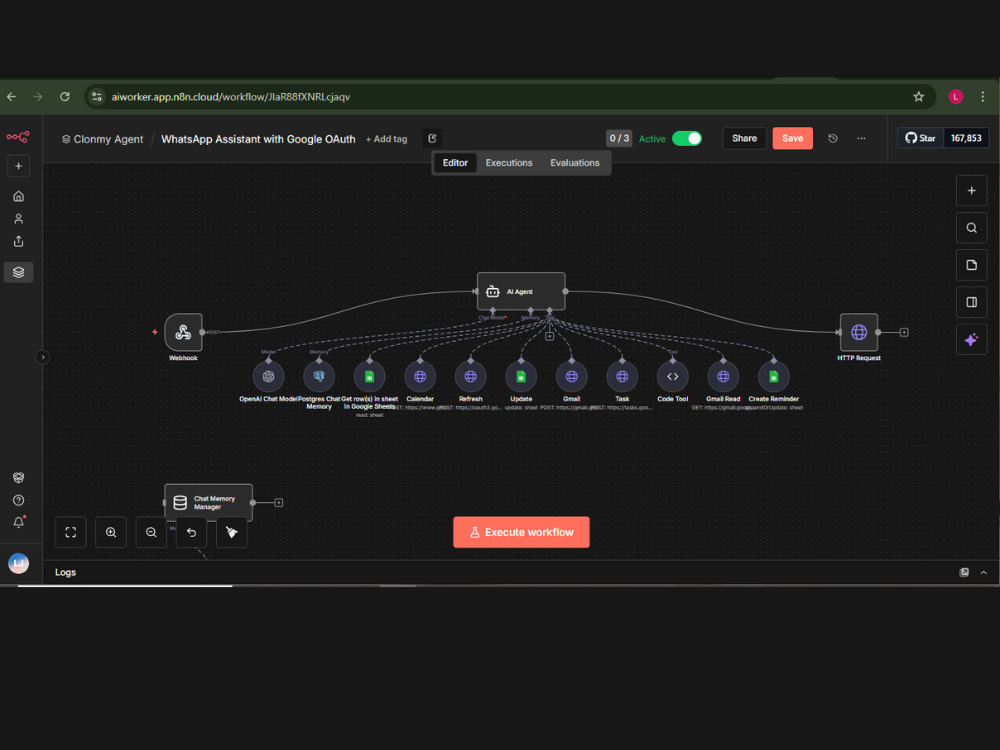The image size is (1000, 750).
Task: Click the tidy up workflow broom icon
Action: click(232, 532)
